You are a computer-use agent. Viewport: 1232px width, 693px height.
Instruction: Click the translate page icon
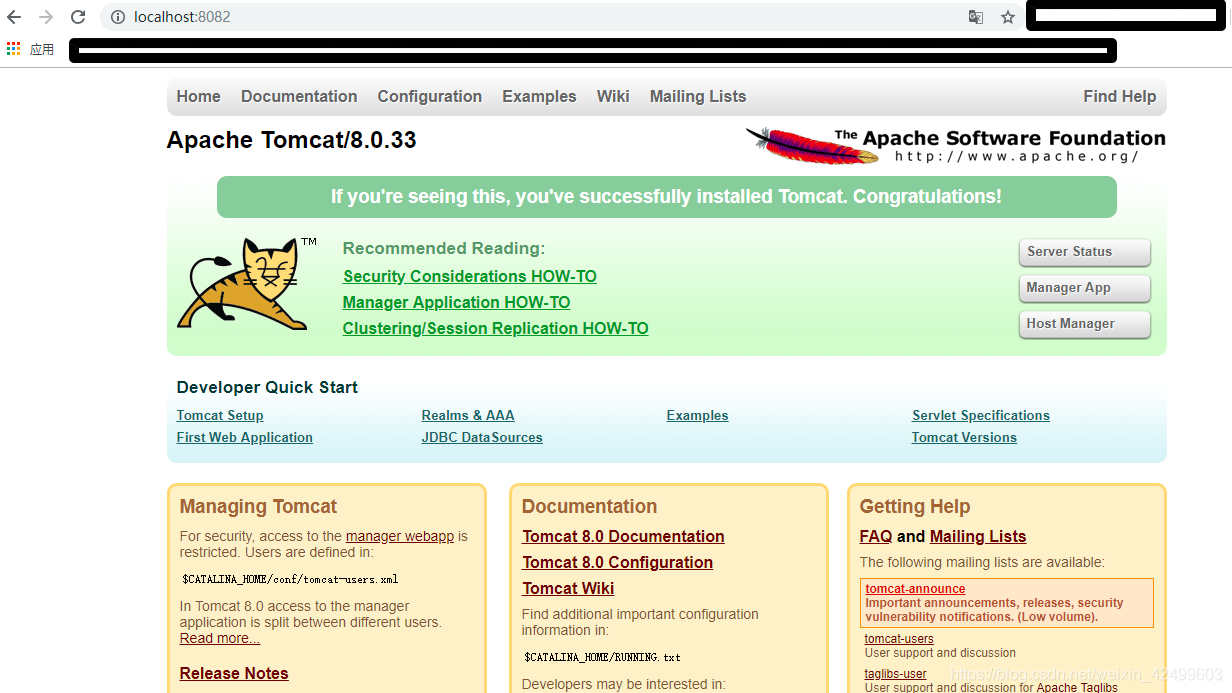pos(976,17)
